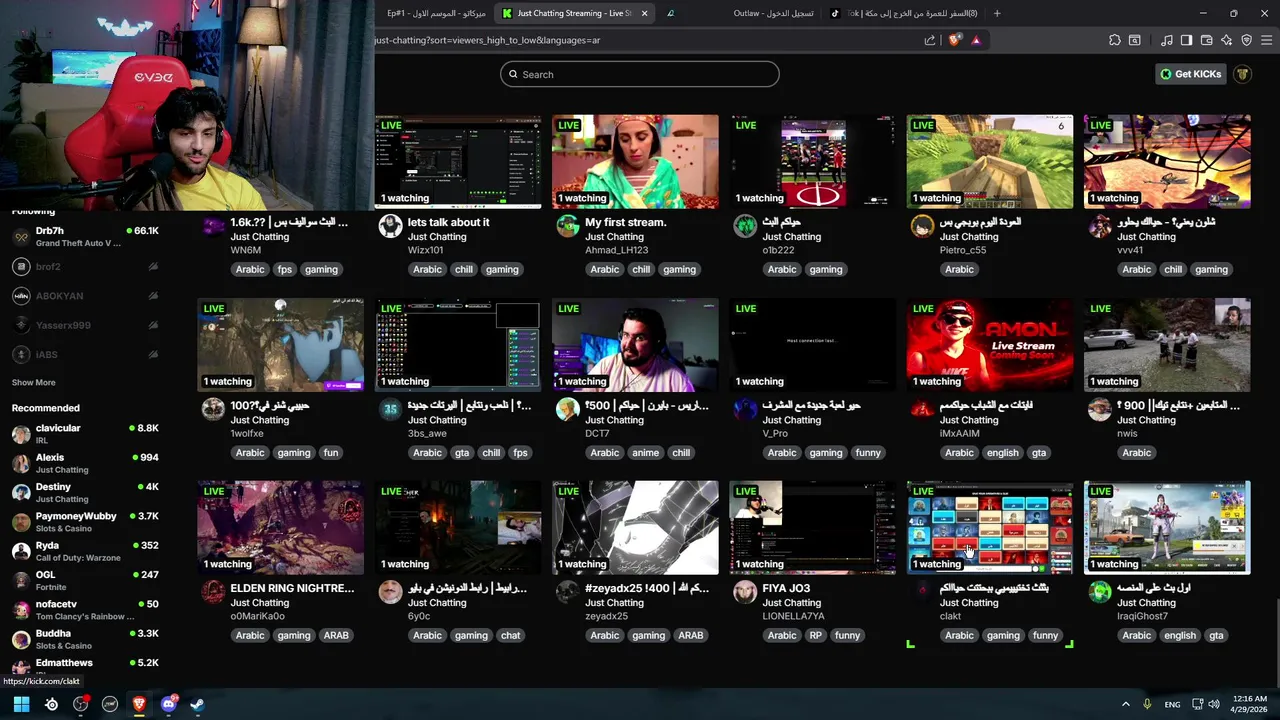Switch to the Ep#1 browser tab

(435, 13)
